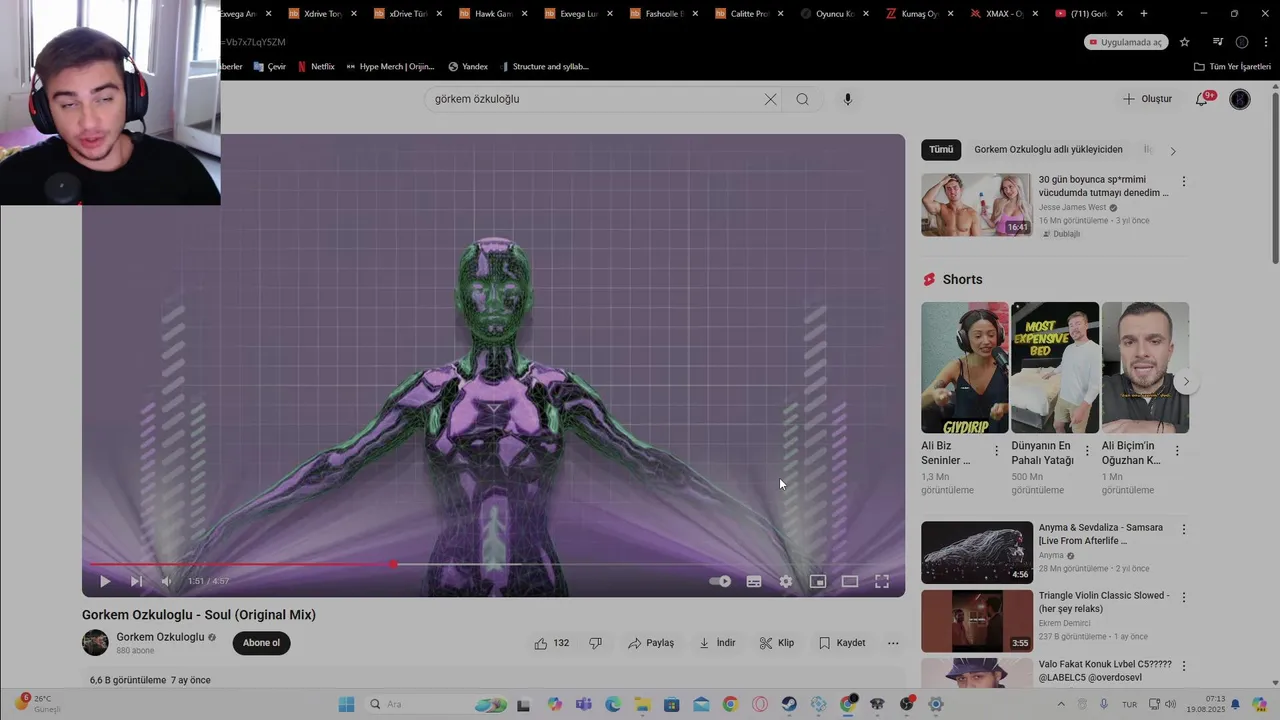The height and width of the screenshot is (720, 1280).
Task: Open a new browser tab
Action: tap(1144, 14)
